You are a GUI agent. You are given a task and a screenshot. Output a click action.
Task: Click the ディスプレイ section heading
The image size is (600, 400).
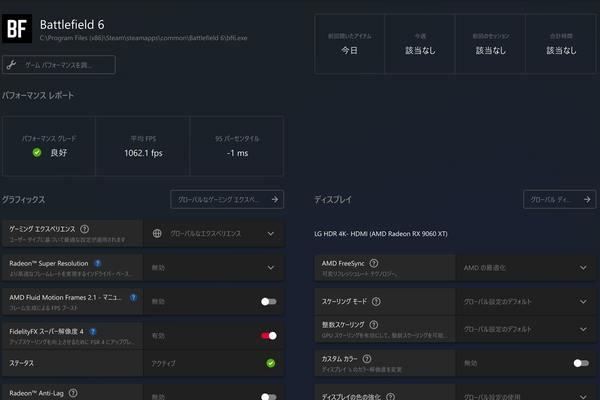tap(333, 199)
